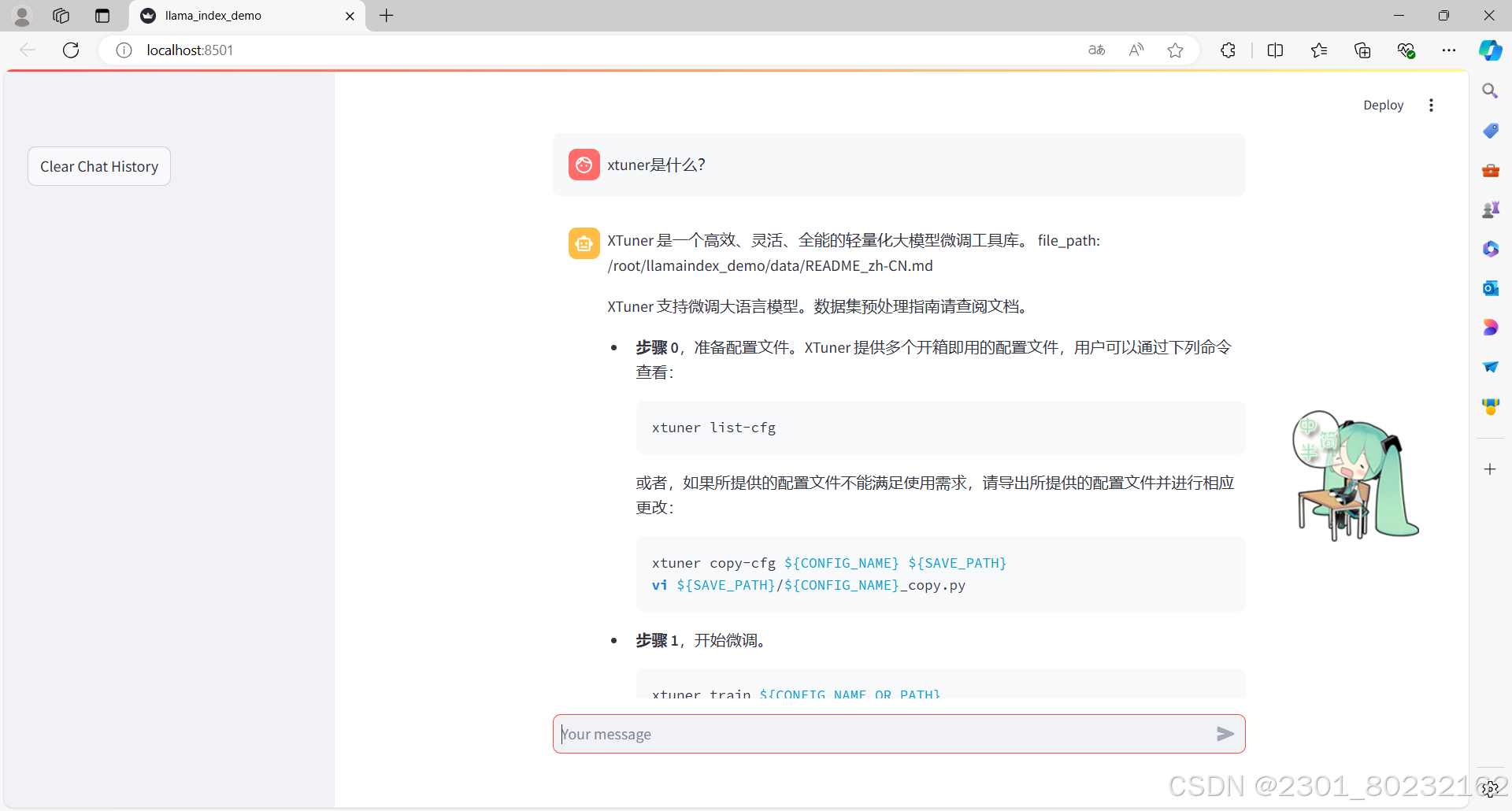Image resolution: width=1512 pixels, height=811 pixels.
Task: Activate the Read aloud icon
Action: pos(1136,50)
